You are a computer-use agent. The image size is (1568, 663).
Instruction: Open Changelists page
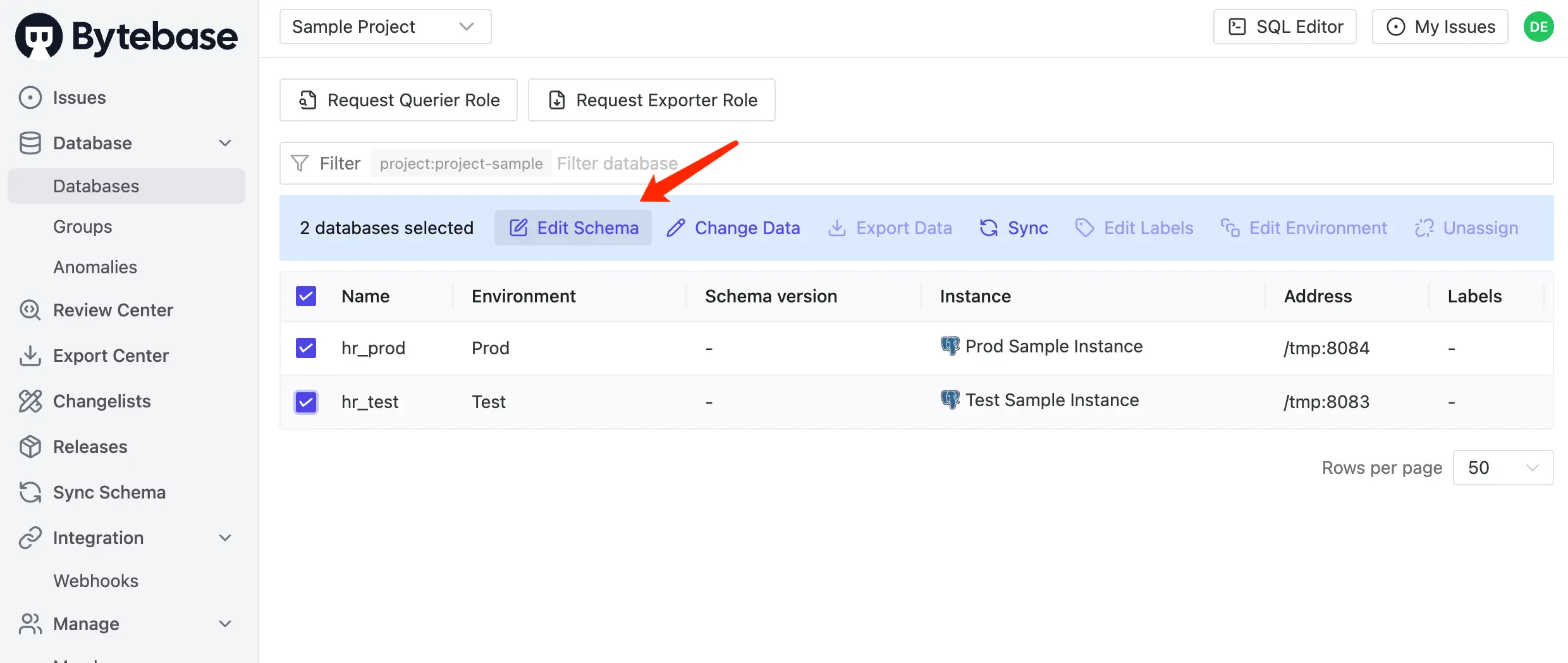coord(102,401)
